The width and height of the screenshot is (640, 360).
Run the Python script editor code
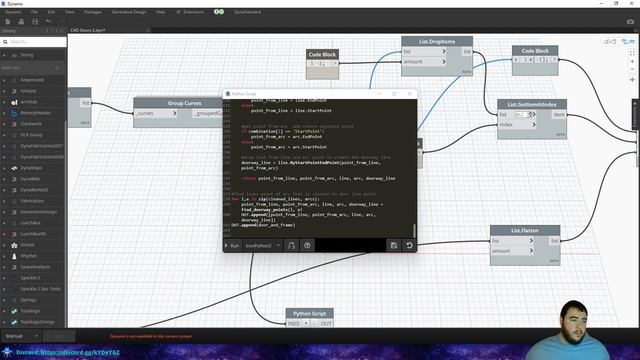232,245
